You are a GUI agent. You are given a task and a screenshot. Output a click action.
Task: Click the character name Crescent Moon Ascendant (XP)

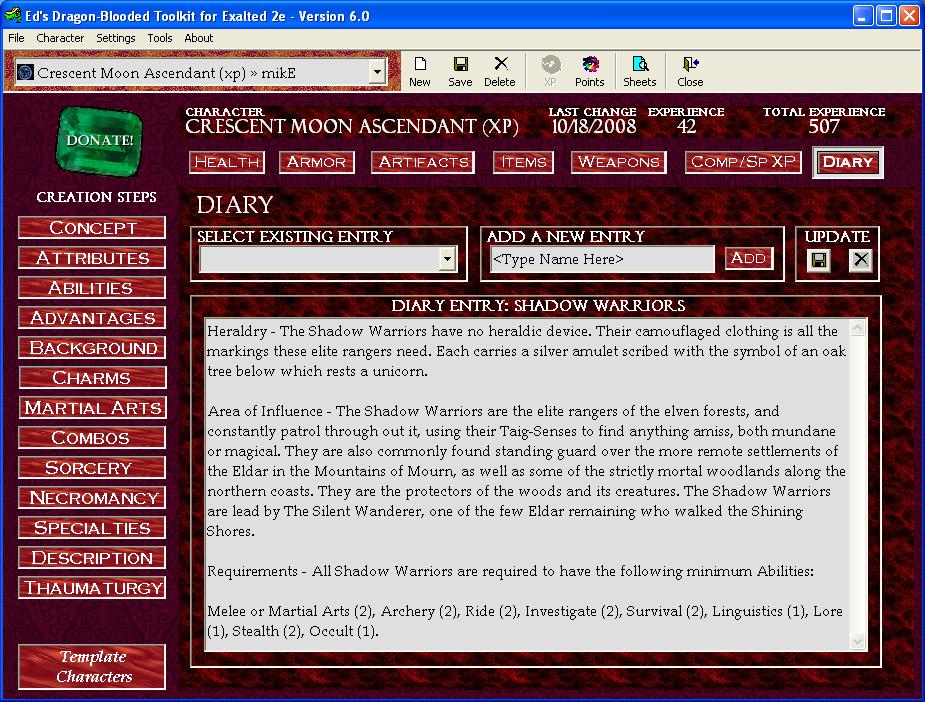pos(352,127)
